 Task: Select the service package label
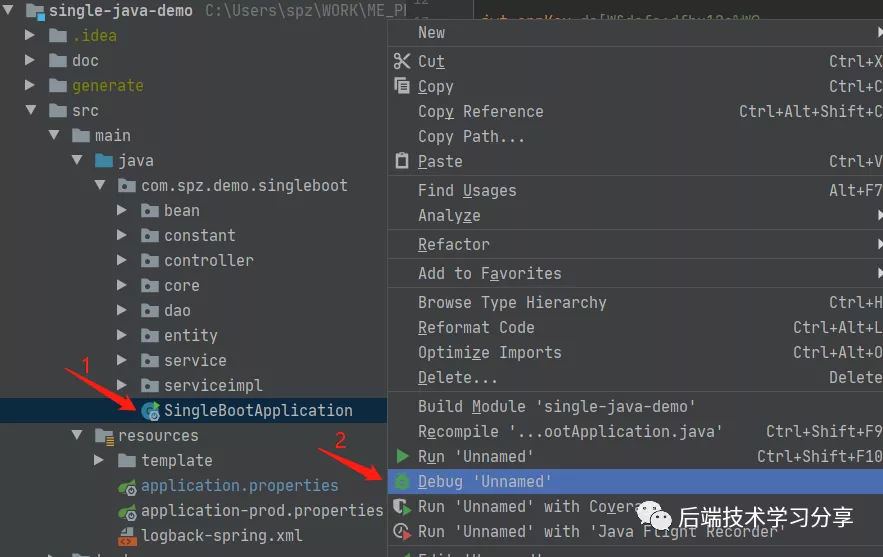pos(195,360)
